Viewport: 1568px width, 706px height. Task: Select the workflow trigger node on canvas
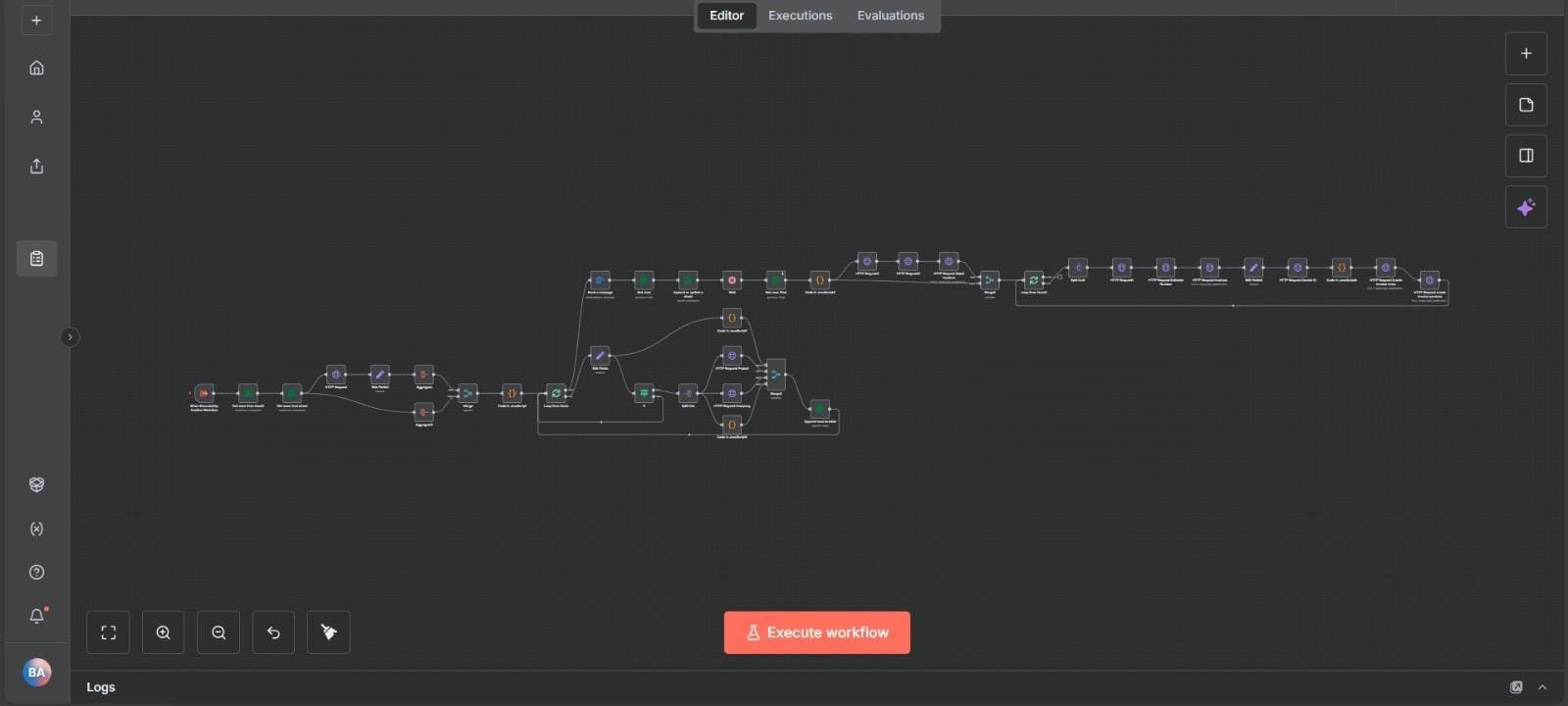coord(204,392)
